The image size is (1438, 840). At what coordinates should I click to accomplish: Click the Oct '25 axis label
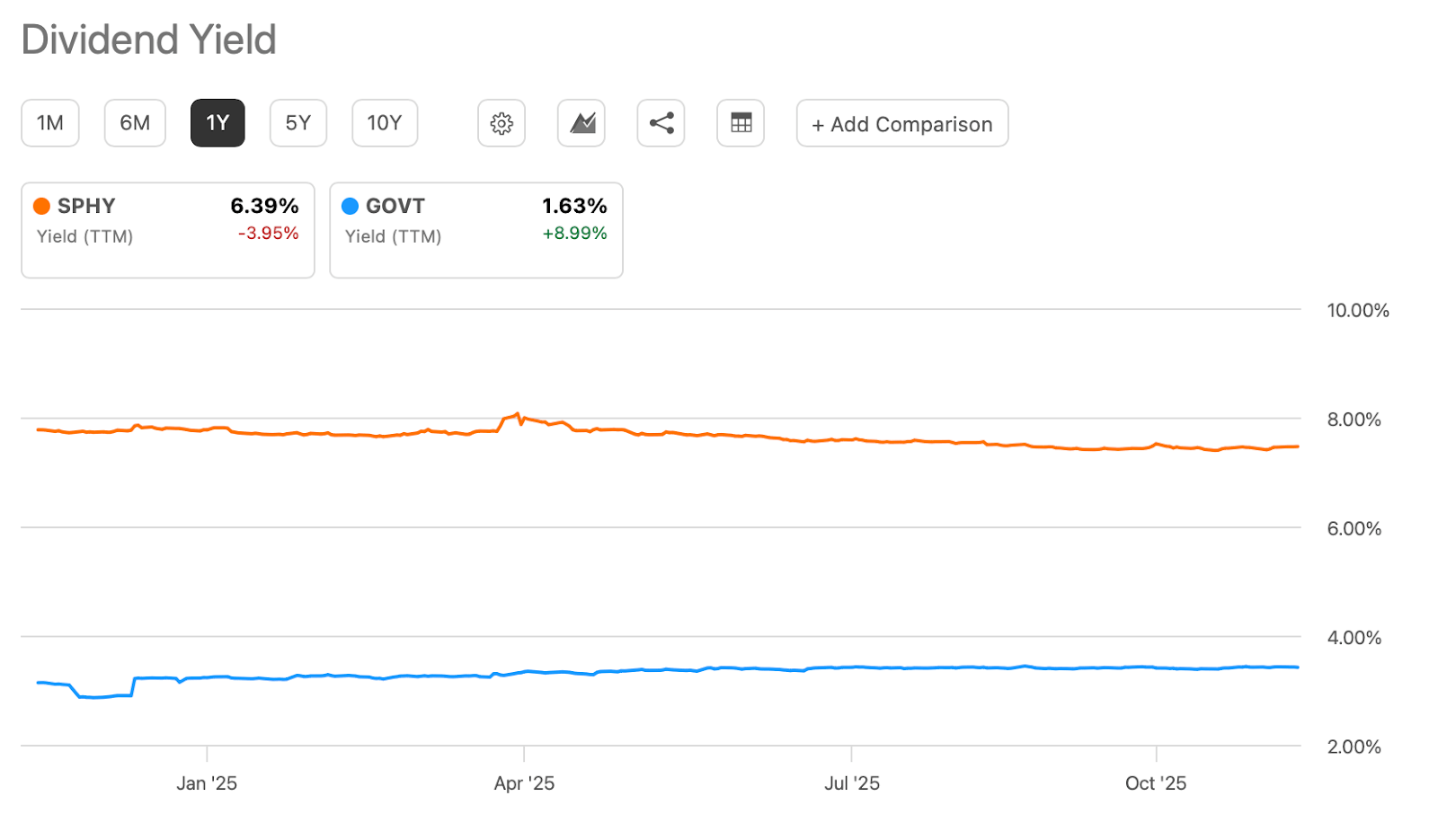[x=1156, y=783]
